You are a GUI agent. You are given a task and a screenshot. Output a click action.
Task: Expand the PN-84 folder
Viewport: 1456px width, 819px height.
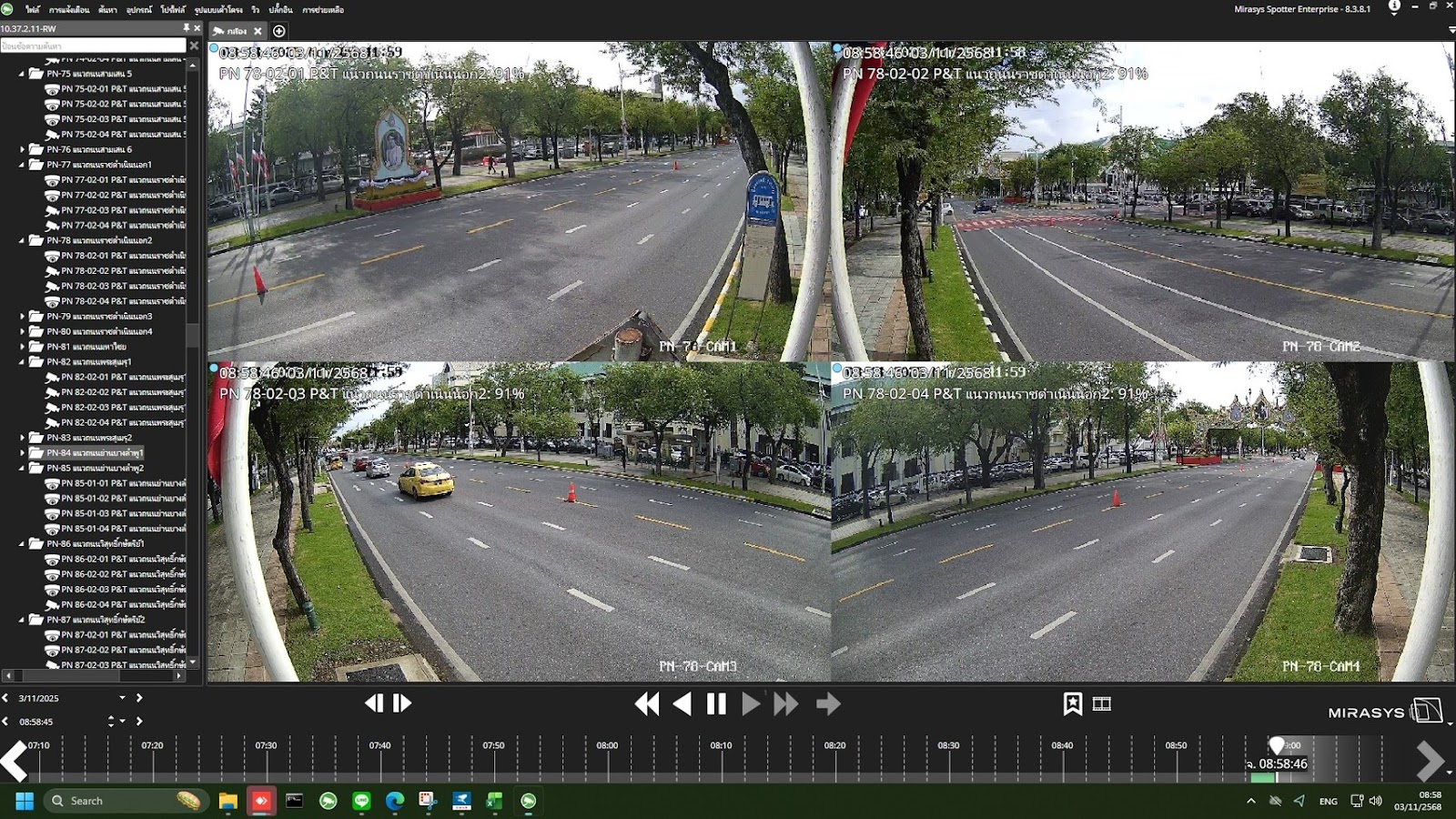[22, 452]
